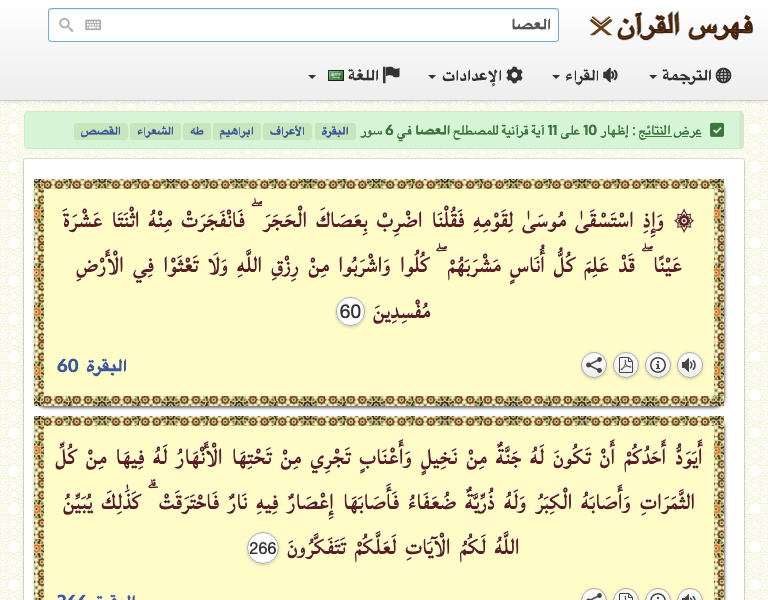Focus the search field containing العصا
Screen dimensions: 768x600
[303, 25]
